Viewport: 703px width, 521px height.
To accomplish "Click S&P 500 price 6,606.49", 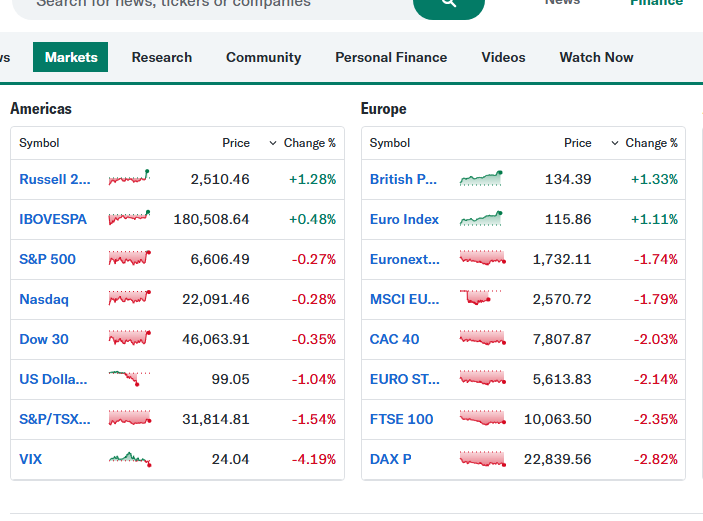I will tap(220, 259).
